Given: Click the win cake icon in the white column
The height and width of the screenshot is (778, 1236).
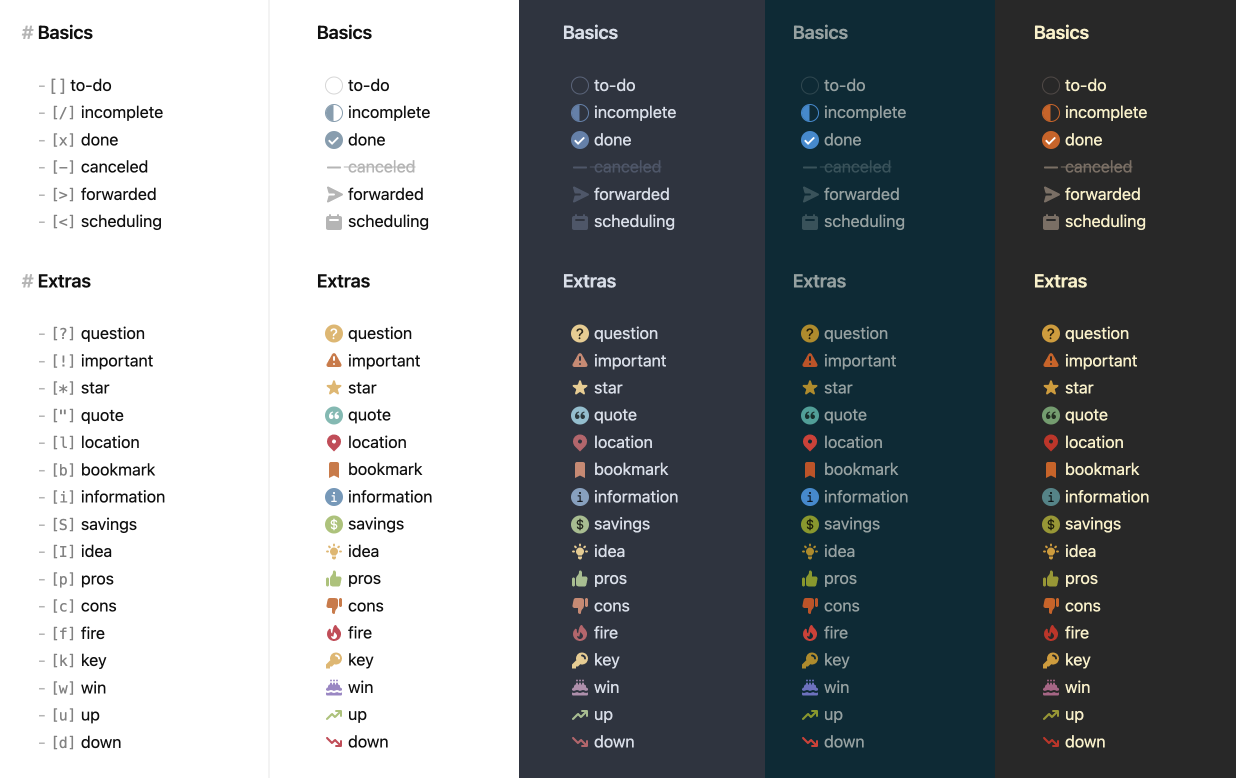Looking at the screenshot, I should [x=334, y=688].
